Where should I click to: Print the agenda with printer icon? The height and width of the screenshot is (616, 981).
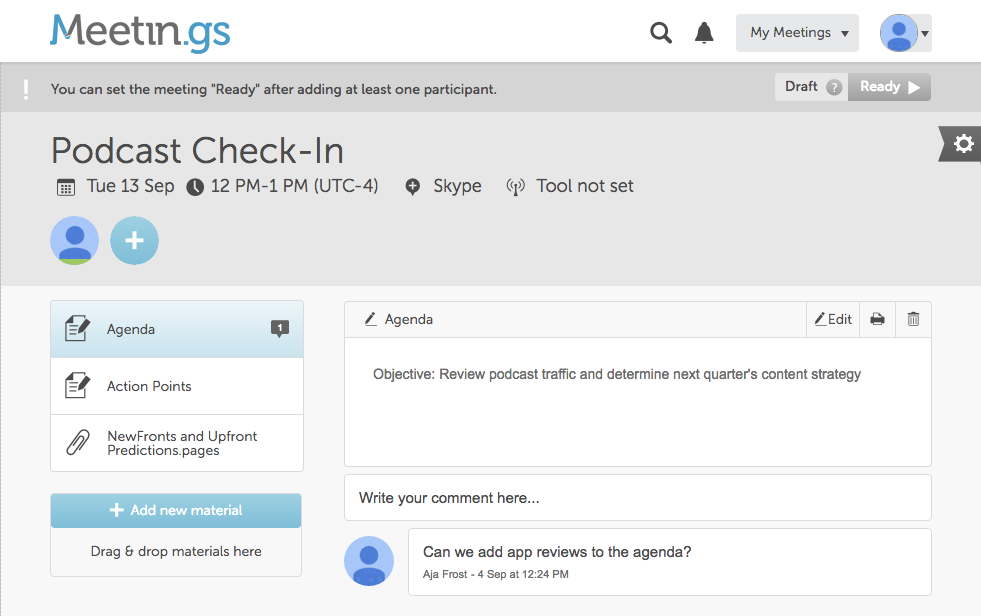coord(877,319)
